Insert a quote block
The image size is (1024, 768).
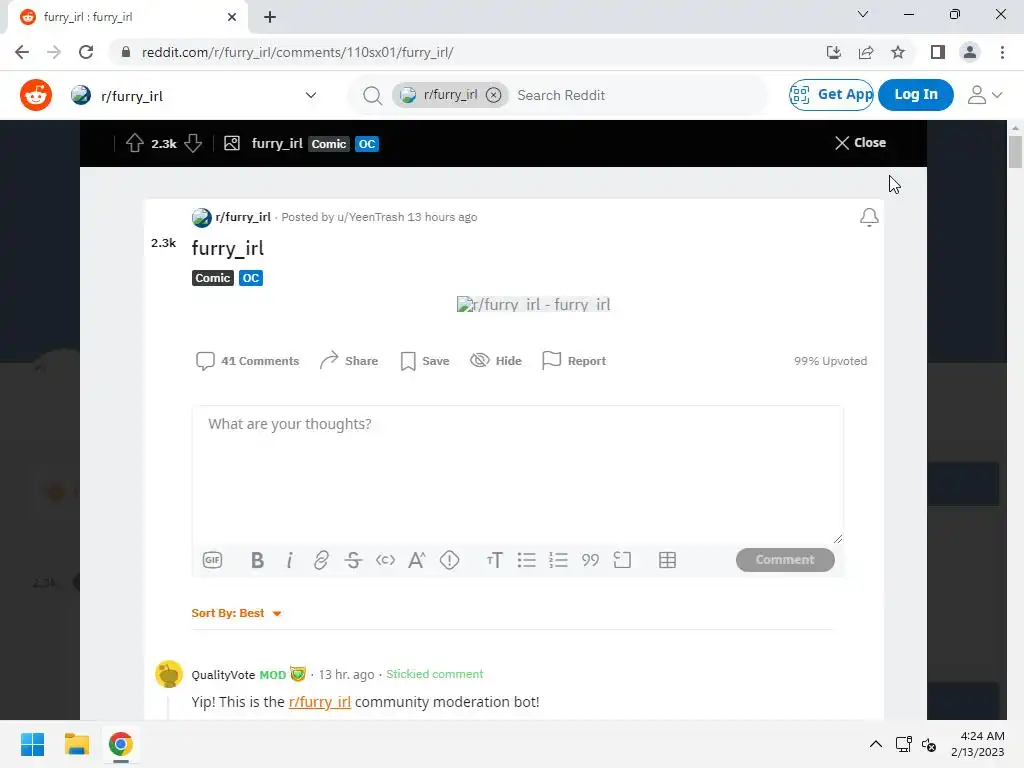(590, 560)
